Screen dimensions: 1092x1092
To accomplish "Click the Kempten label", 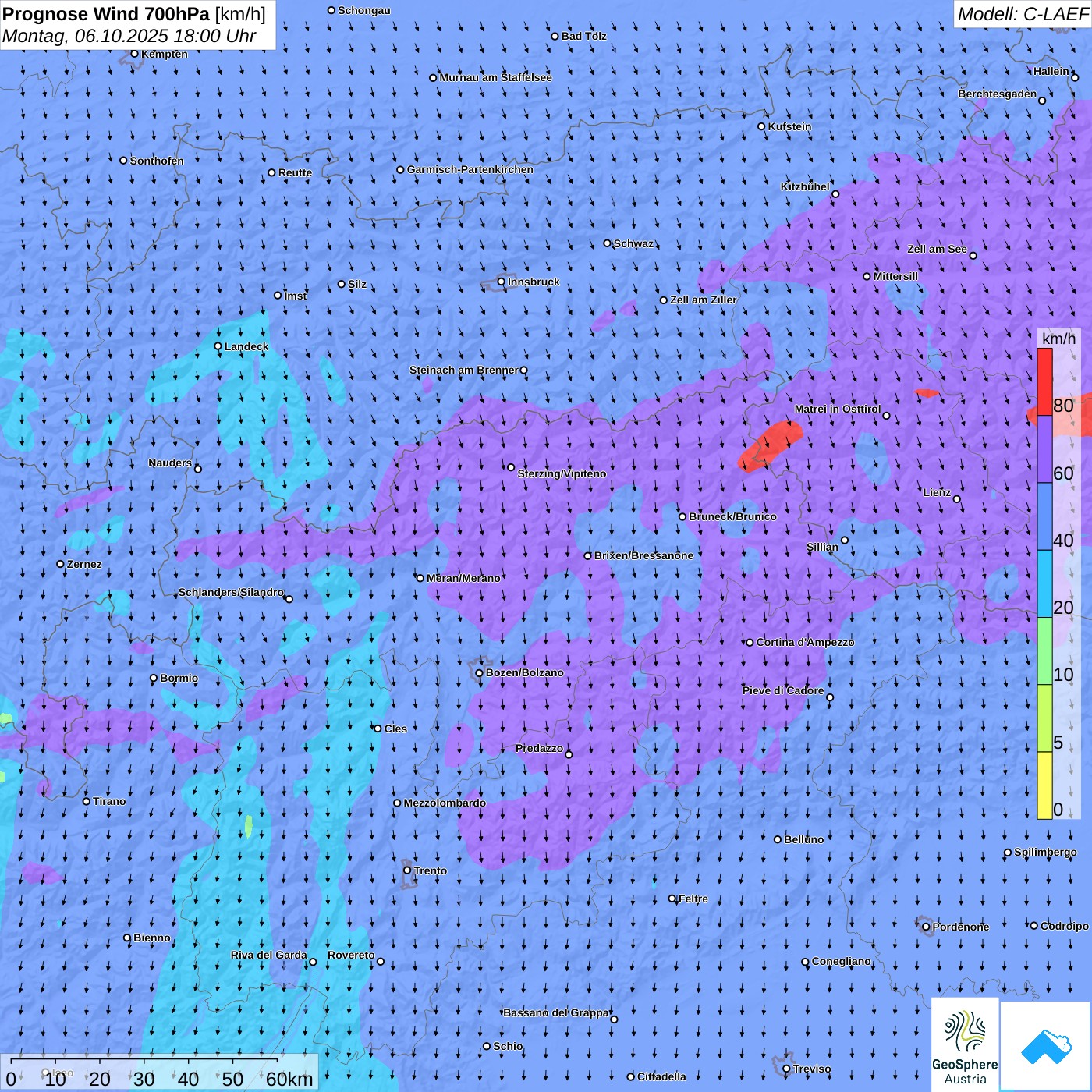I will [165, 54].
